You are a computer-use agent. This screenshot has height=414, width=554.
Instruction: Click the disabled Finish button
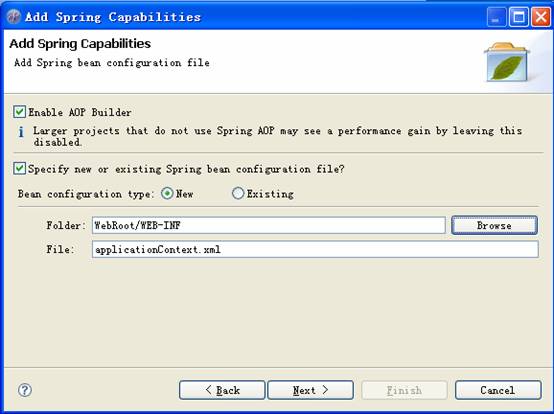coord(404,390)
